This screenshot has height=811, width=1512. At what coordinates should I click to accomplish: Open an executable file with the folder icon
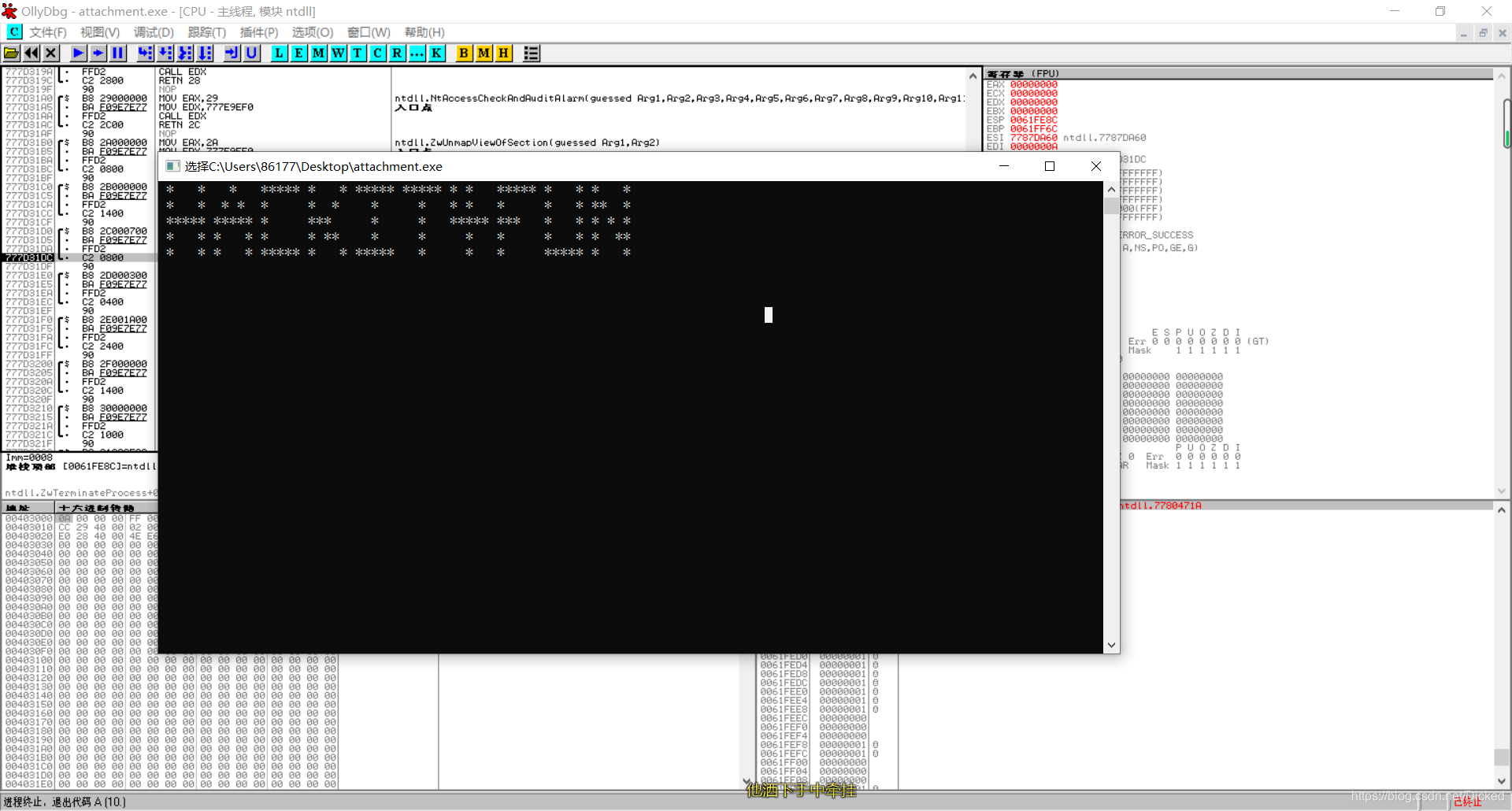click(12, 53)
